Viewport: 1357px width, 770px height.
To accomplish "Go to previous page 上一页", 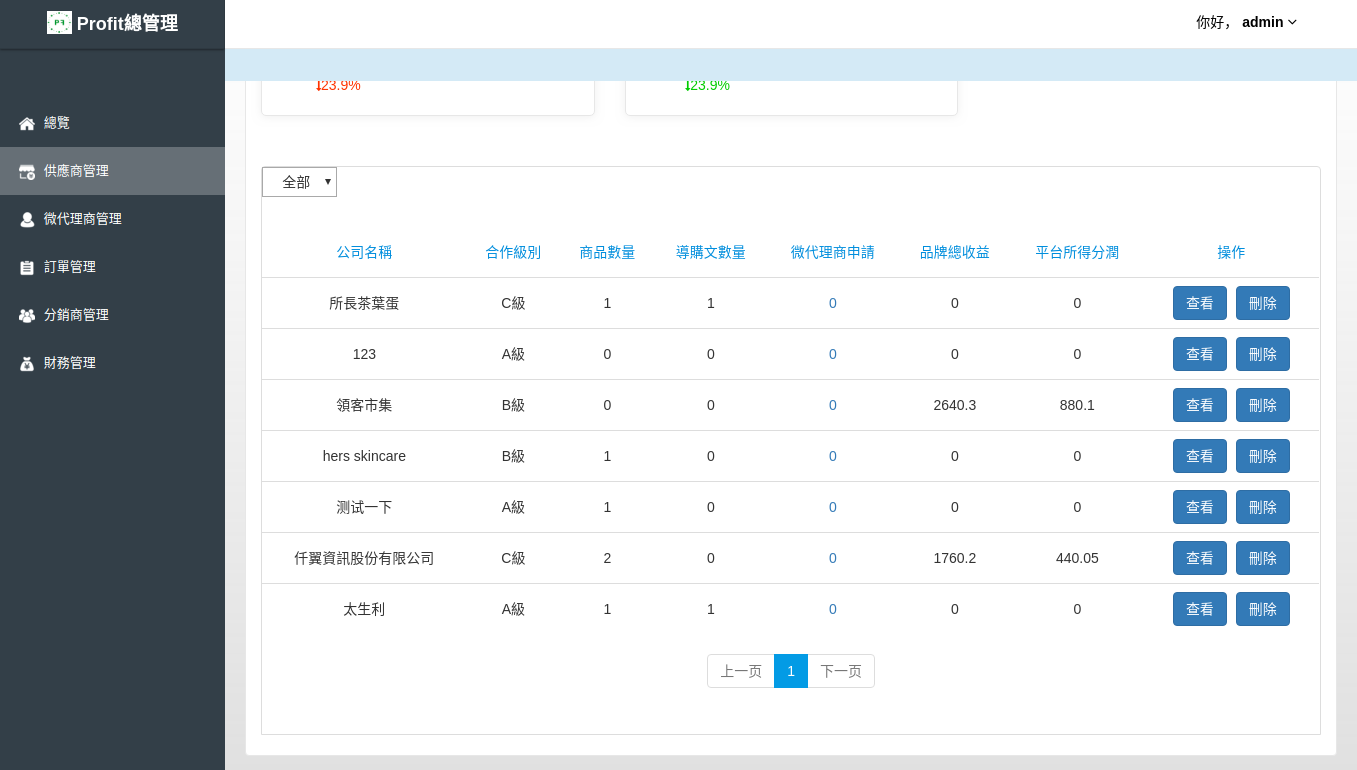I will 741,671.
